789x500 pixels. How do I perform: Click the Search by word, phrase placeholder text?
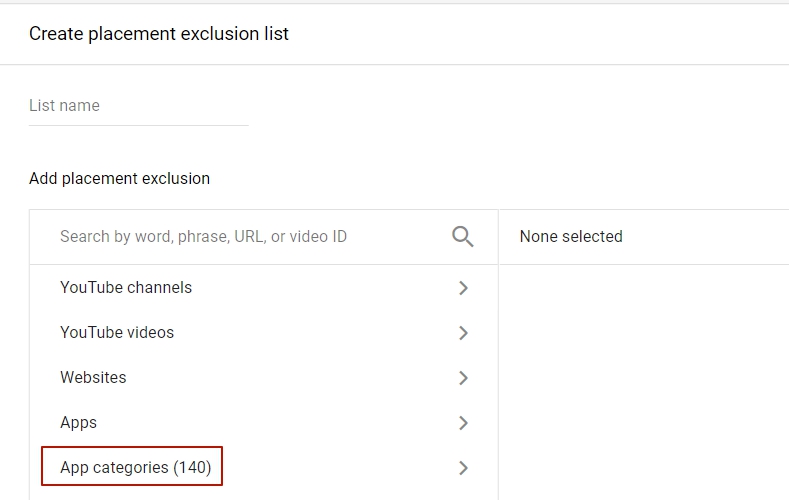tap(203, 236)
